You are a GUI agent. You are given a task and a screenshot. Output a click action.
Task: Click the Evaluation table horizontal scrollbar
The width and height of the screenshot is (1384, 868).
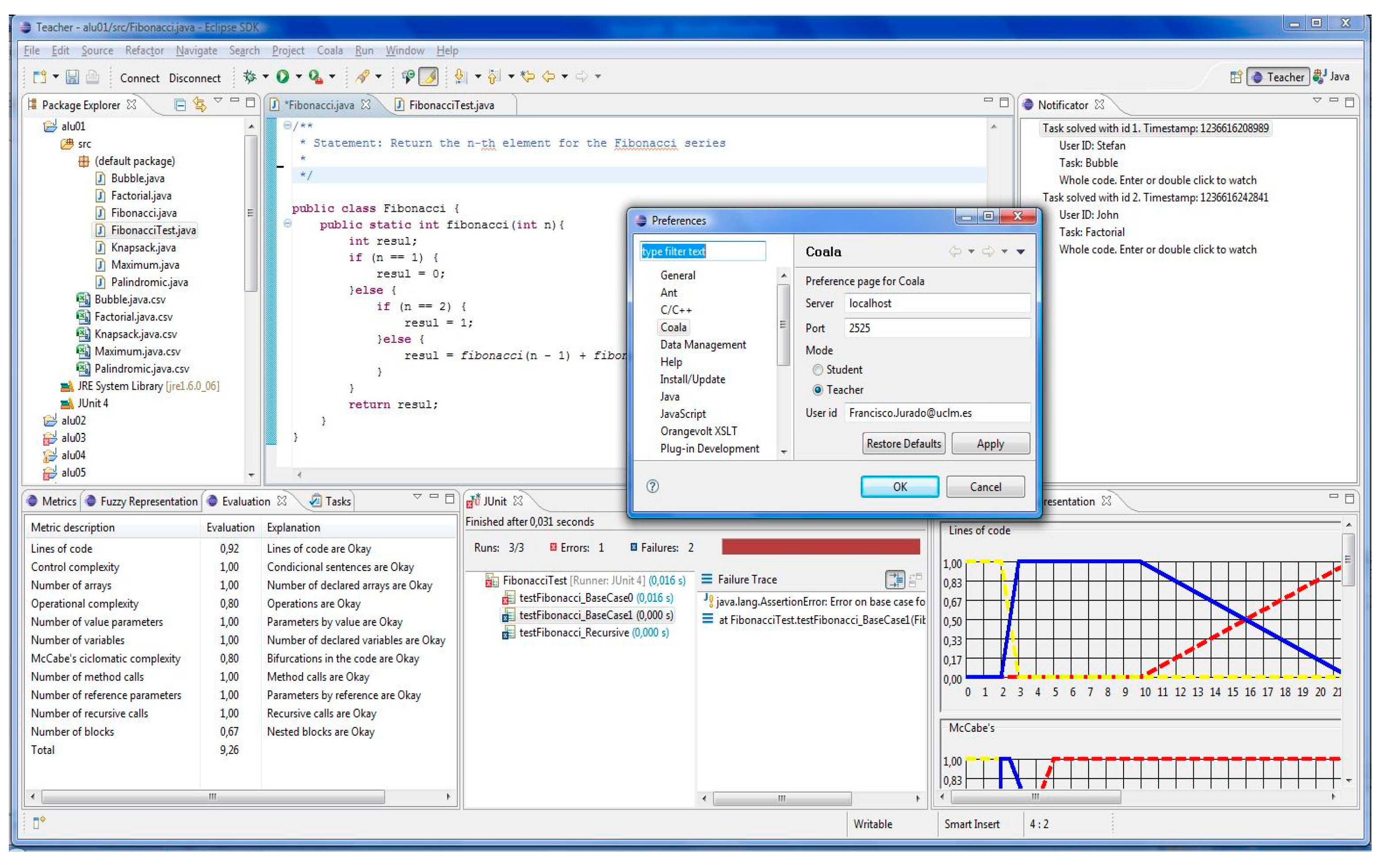click(212, 797)
